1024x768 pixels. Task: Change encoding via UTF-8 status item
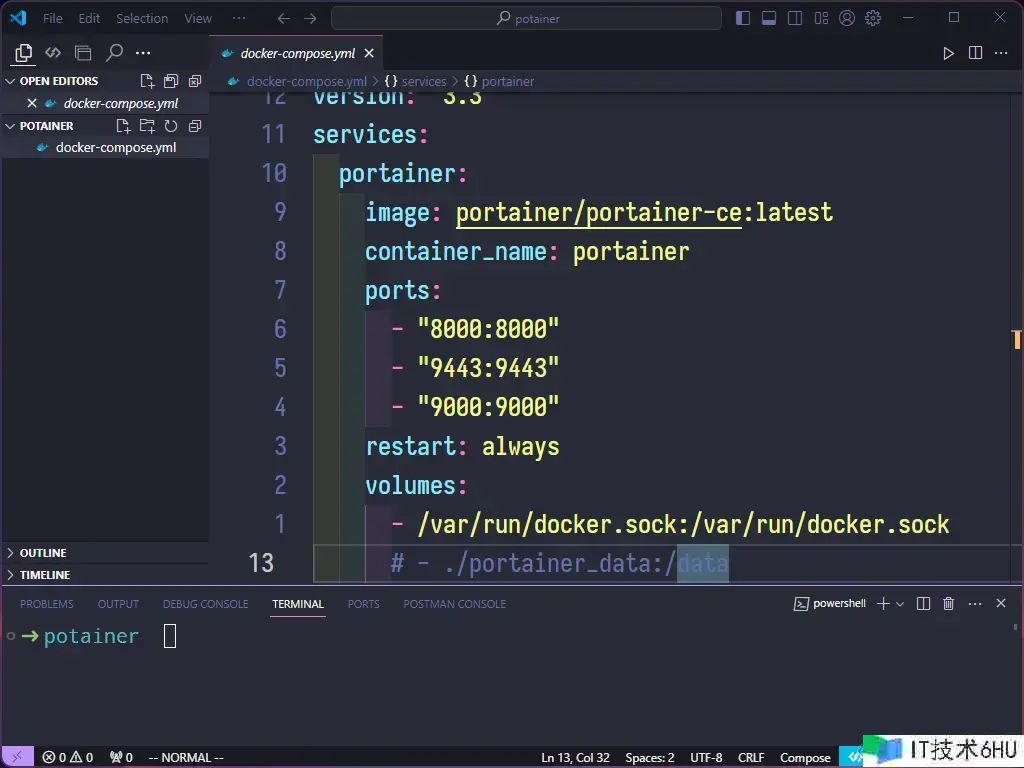(x=706, y=758)
